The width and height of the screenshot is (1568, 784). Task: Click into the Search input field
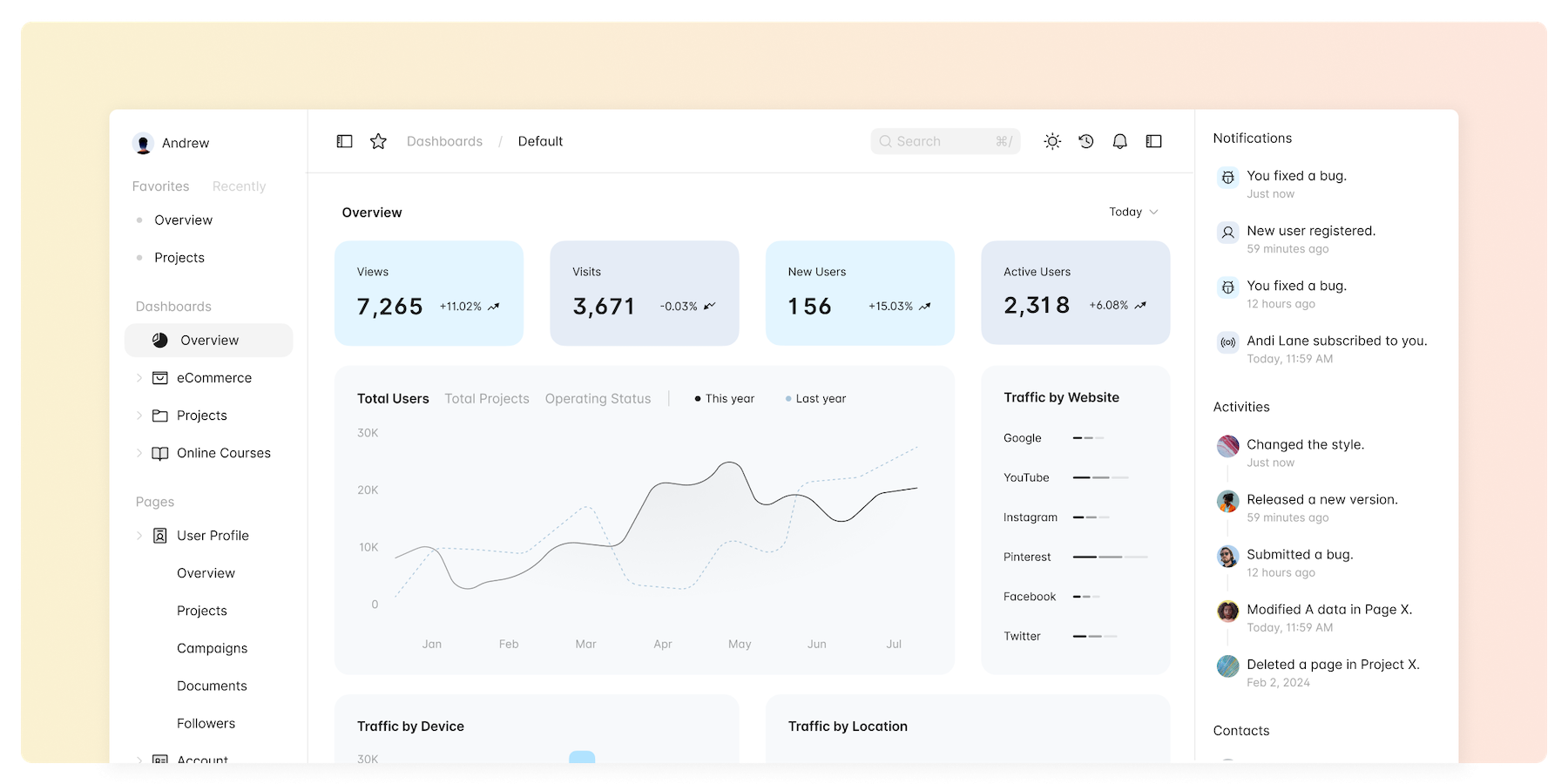[x=944, y=141]
